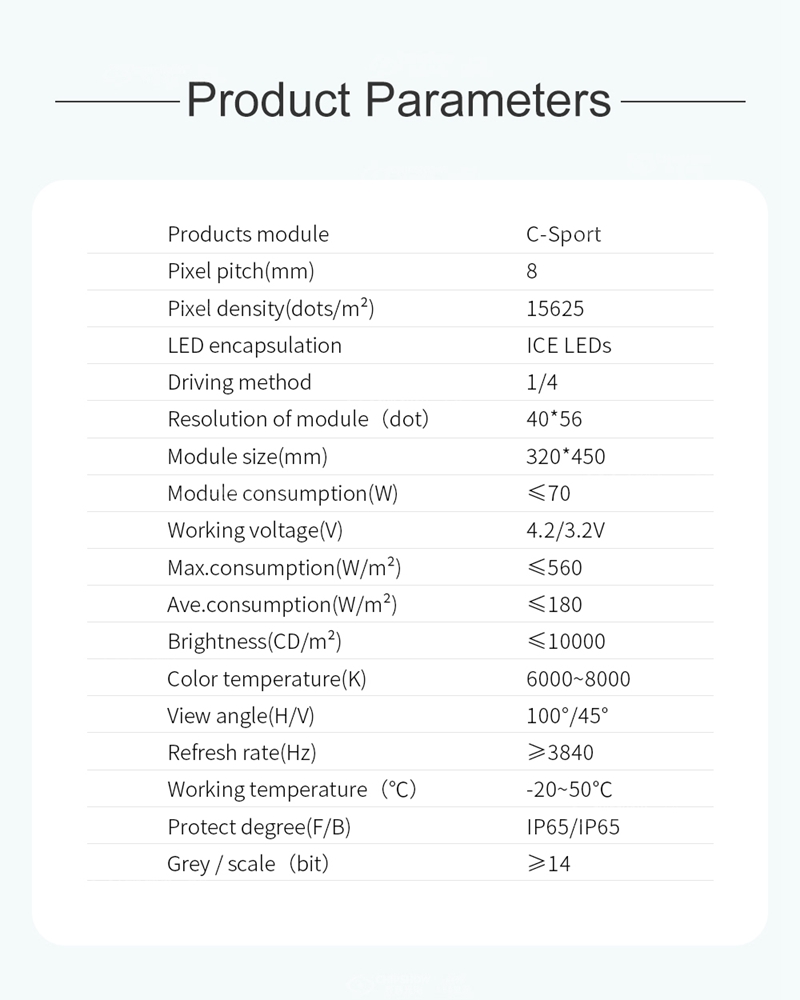Click the Working voltage(V) label
Screen dimensions: 800x1000
[255, 530]
